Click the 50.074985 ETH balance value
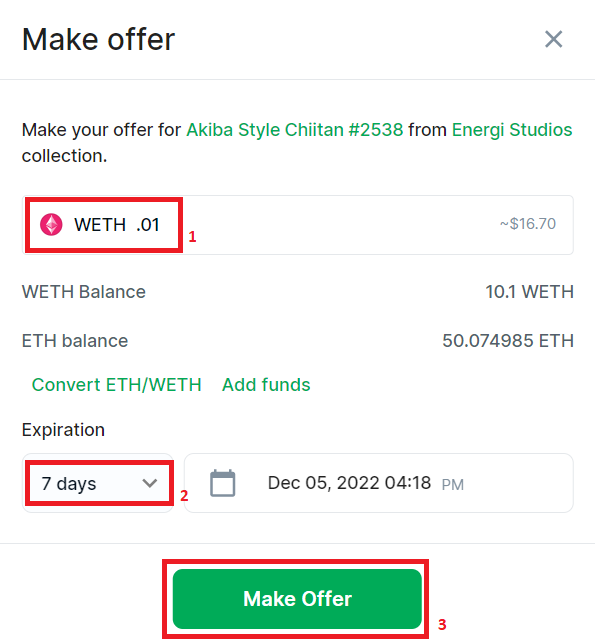Image resolution: width=595 pixels, height=643 pixels. [x=508, y=341]
